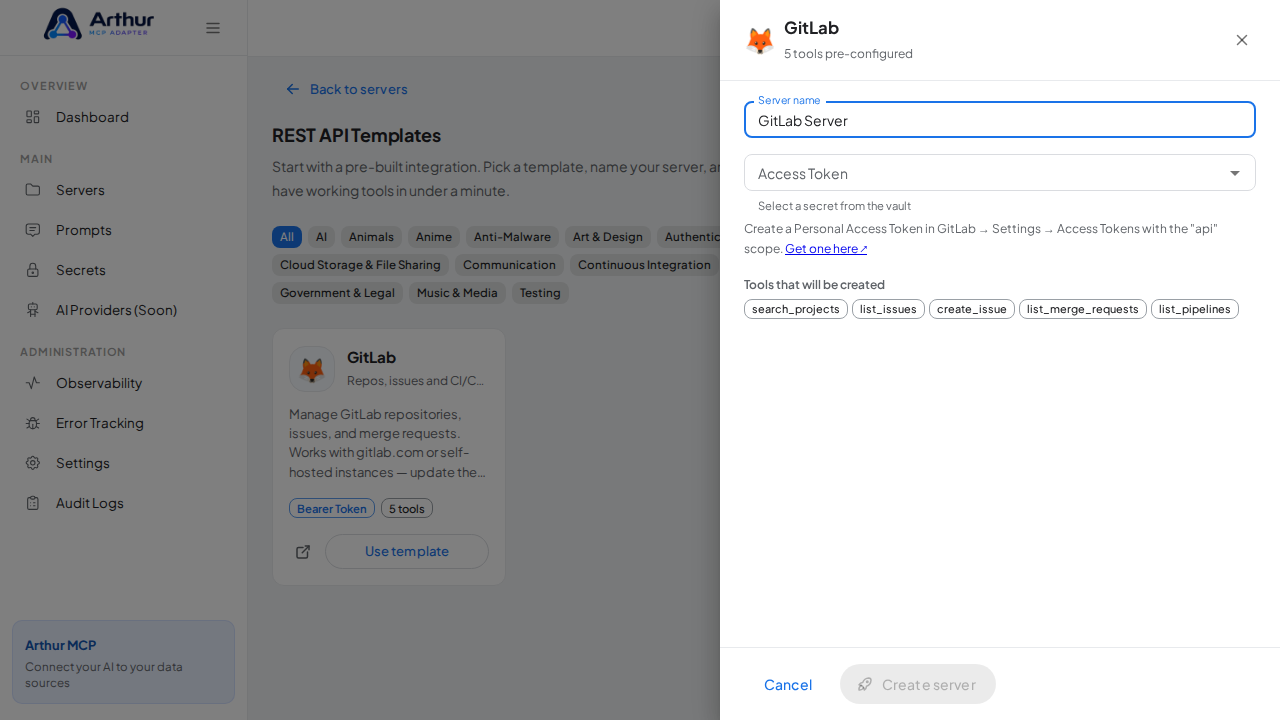Click the Secrets padlock icon
The width and height of the screenshot is (1280, 720).
click(x=33, y=270)
